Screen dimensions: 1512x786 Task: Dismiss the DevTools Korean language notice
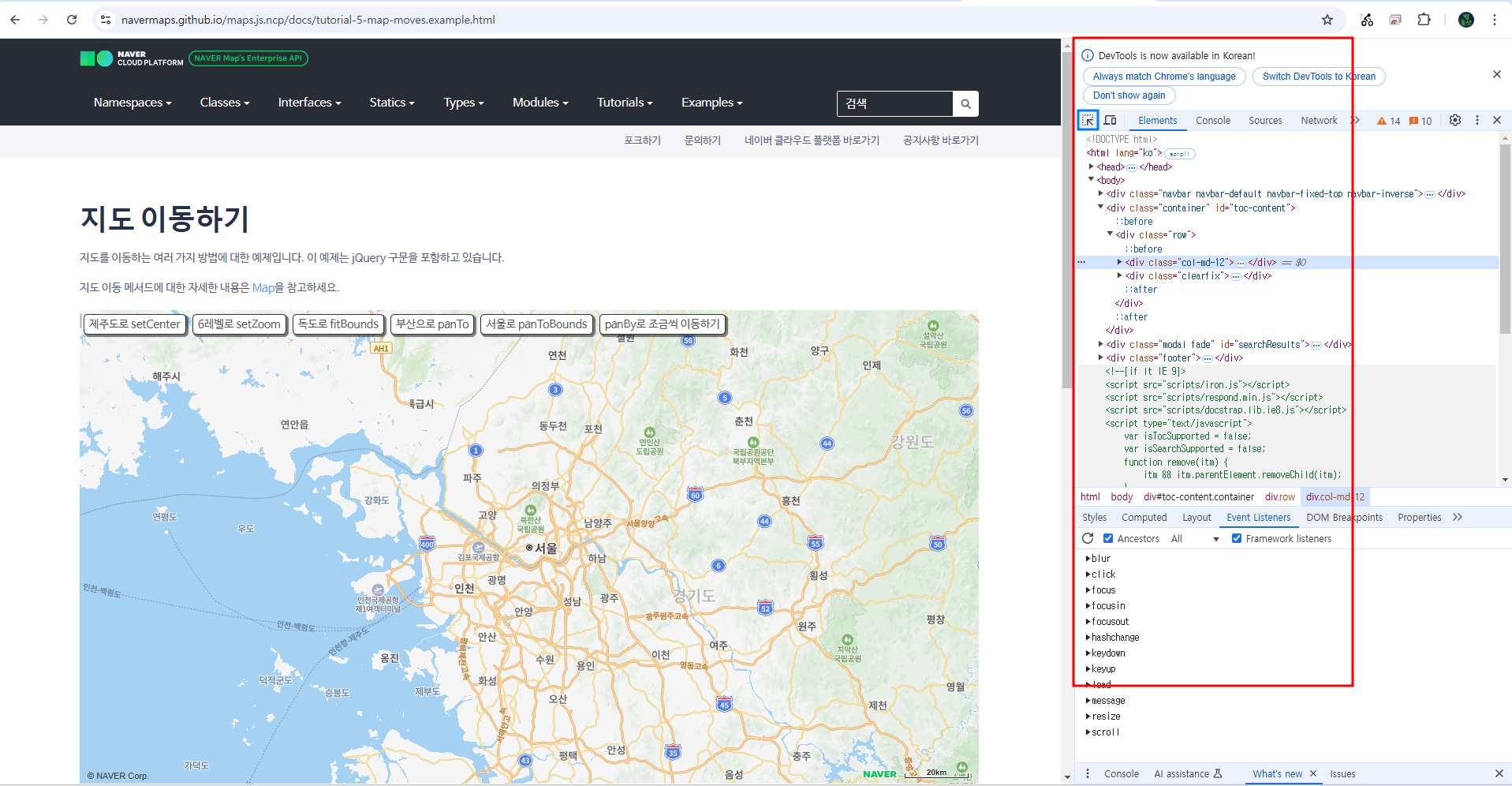pyautogui.click(x=1497, y=74)
